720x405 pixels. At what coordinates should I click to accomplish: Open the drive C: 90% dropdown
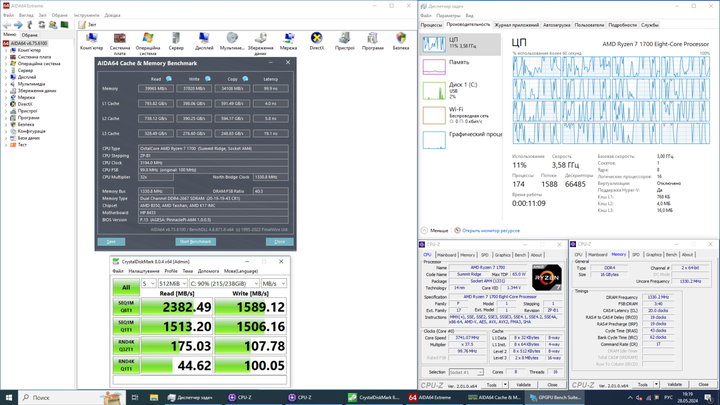224,283
